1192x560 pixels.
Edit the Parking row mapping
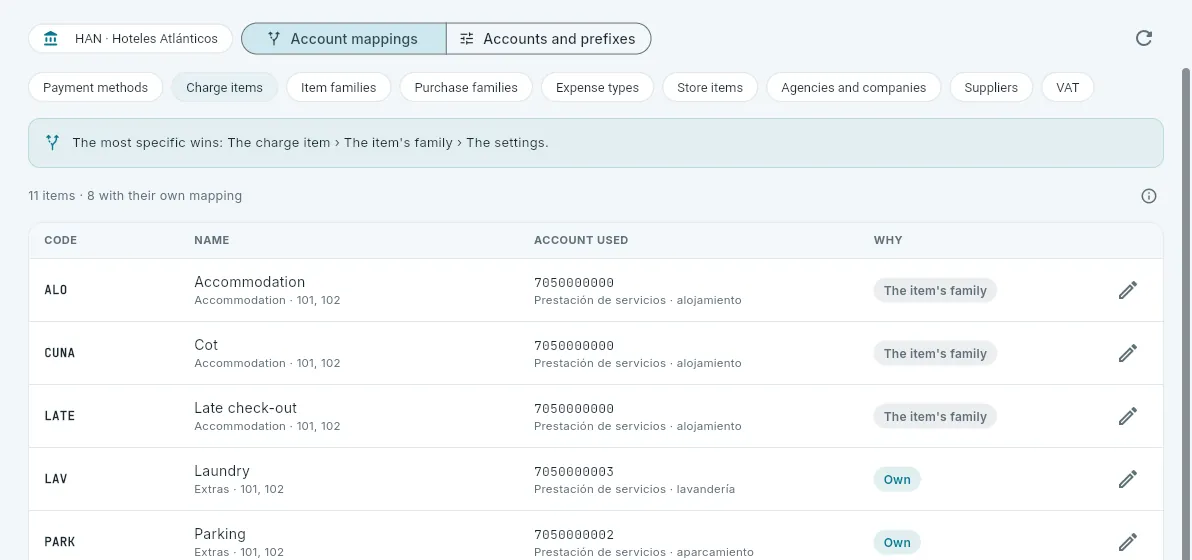pos(1128,543)
